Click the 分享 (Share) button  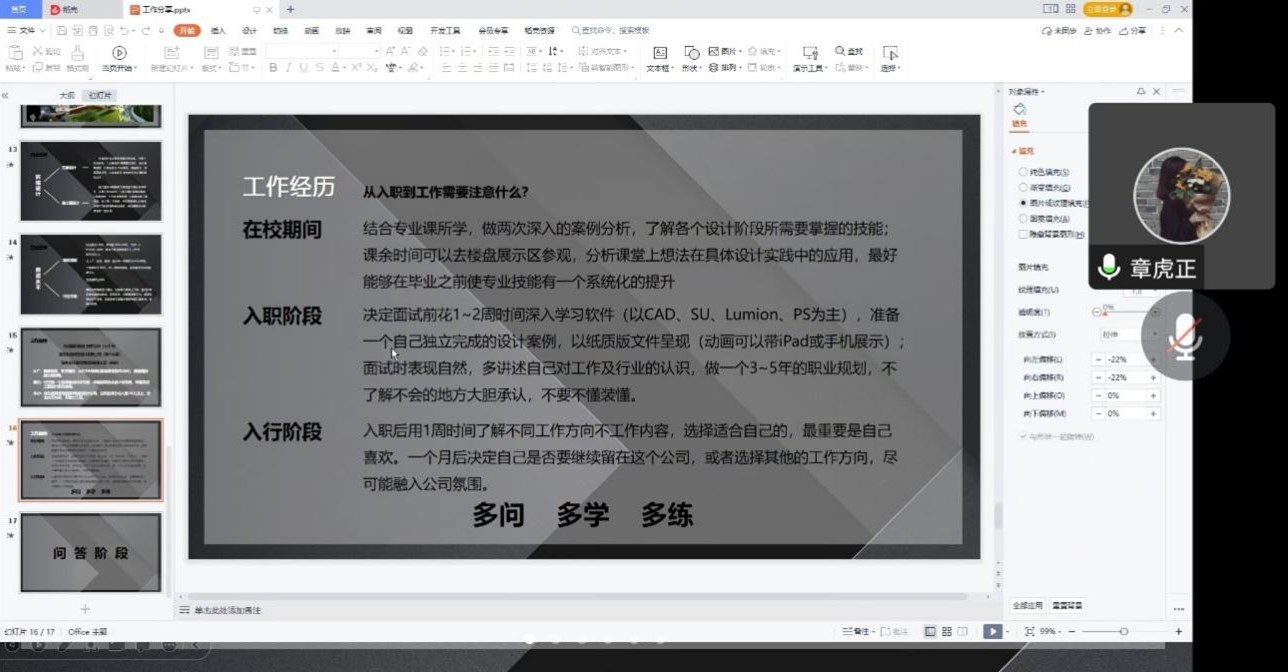(1133, 31)
